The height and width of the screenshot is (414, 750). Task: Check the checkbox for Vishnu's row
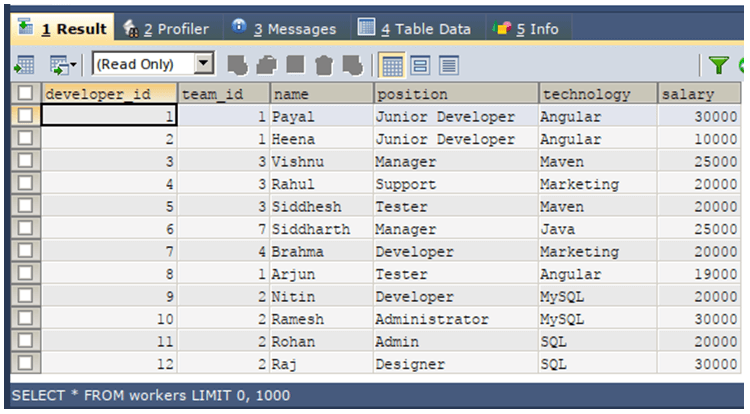(x=25, y=160)
